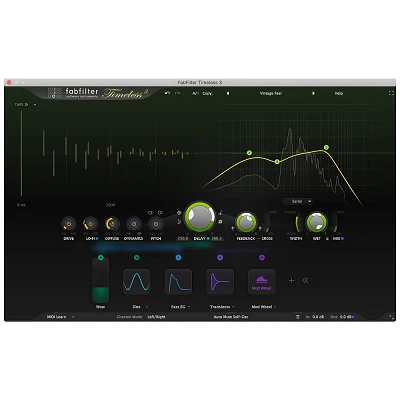Toggle the Lo-Fi blue modulation dot
This screenshot has width=400, height=400.
[x=97, y=239]
